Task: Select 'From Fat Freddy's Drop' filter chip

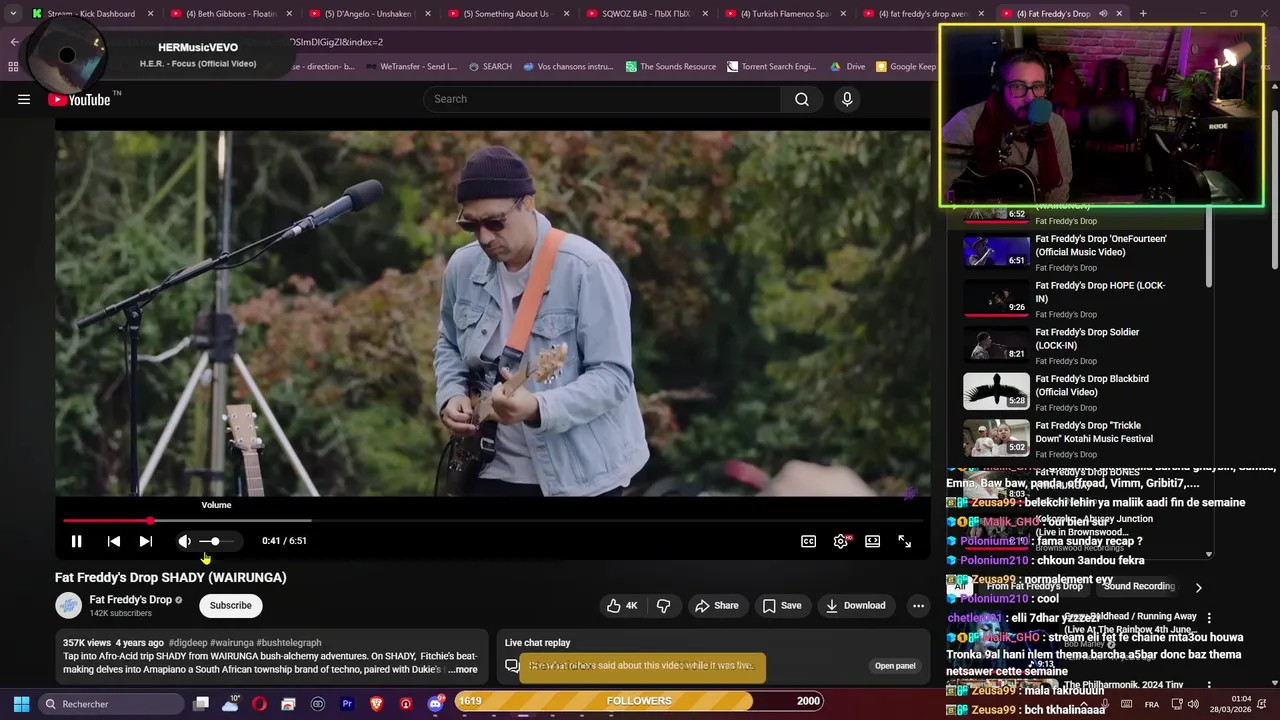Action: (x=1034, y=587)
